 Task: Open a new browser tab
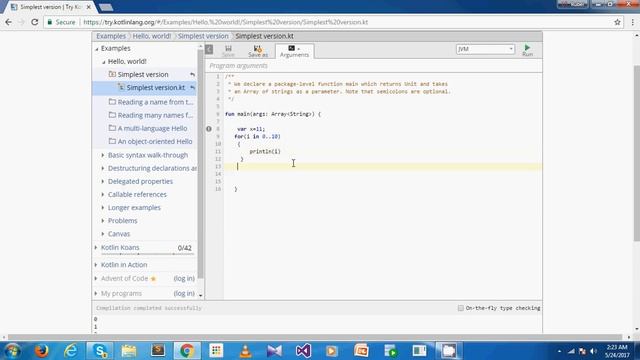(x=106, y=7)
